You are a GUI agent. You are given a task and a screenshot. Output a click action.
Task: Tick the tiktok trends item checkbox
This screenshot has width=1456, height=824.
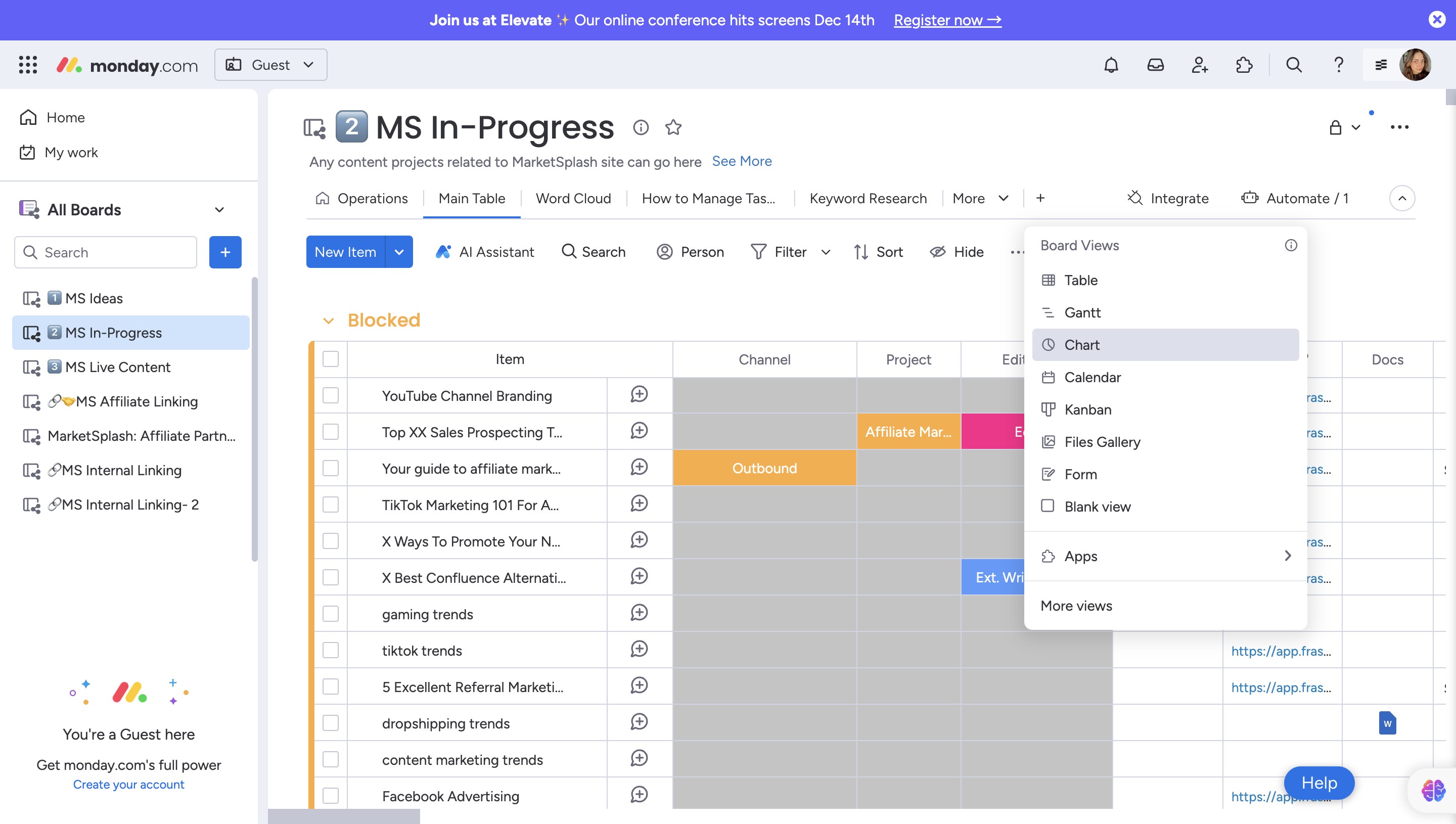[x=331, y=650]
